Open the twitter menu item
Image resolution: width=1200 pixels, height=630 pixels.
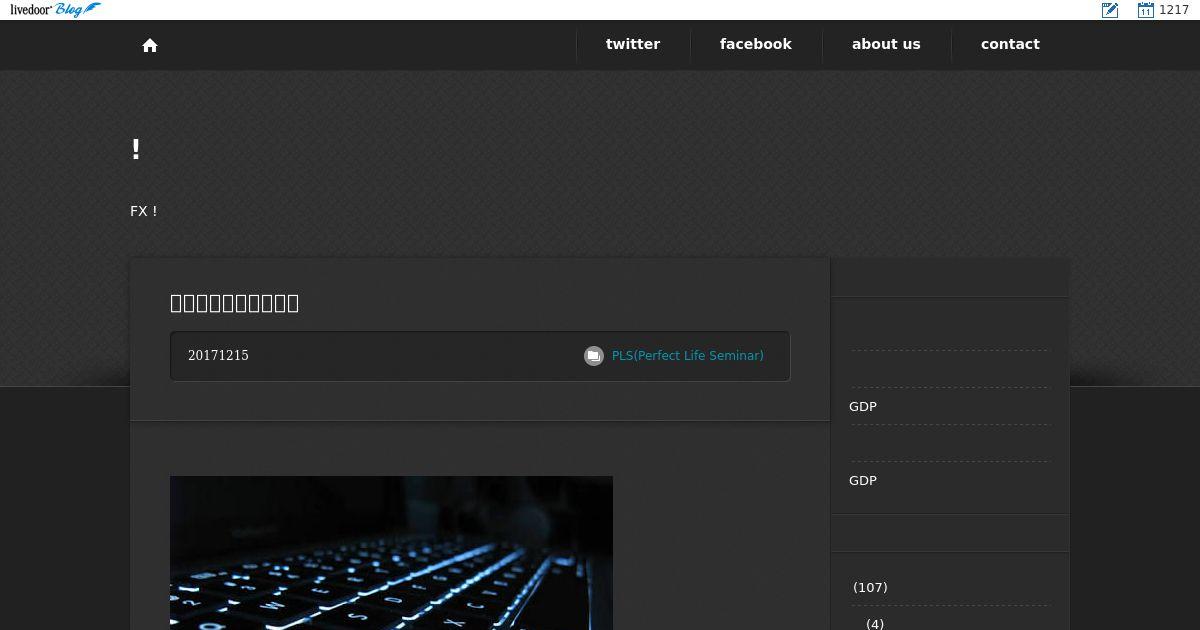pyautogui.click(x=633, y=44)
